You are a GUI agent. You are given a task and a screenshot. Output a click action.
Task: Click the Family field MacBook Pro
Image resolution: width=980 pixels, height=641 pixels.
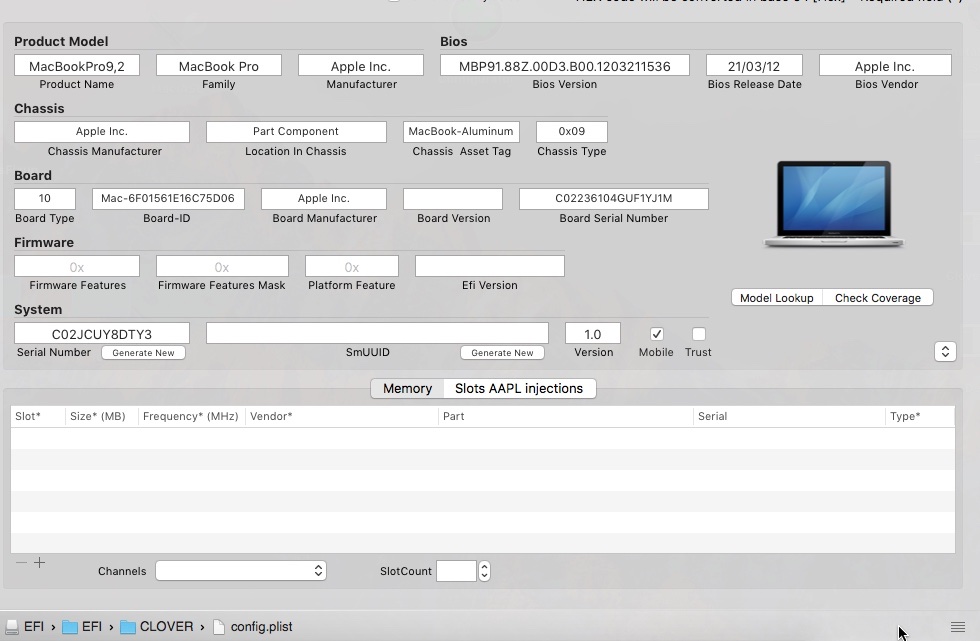[x=219, y=66]
